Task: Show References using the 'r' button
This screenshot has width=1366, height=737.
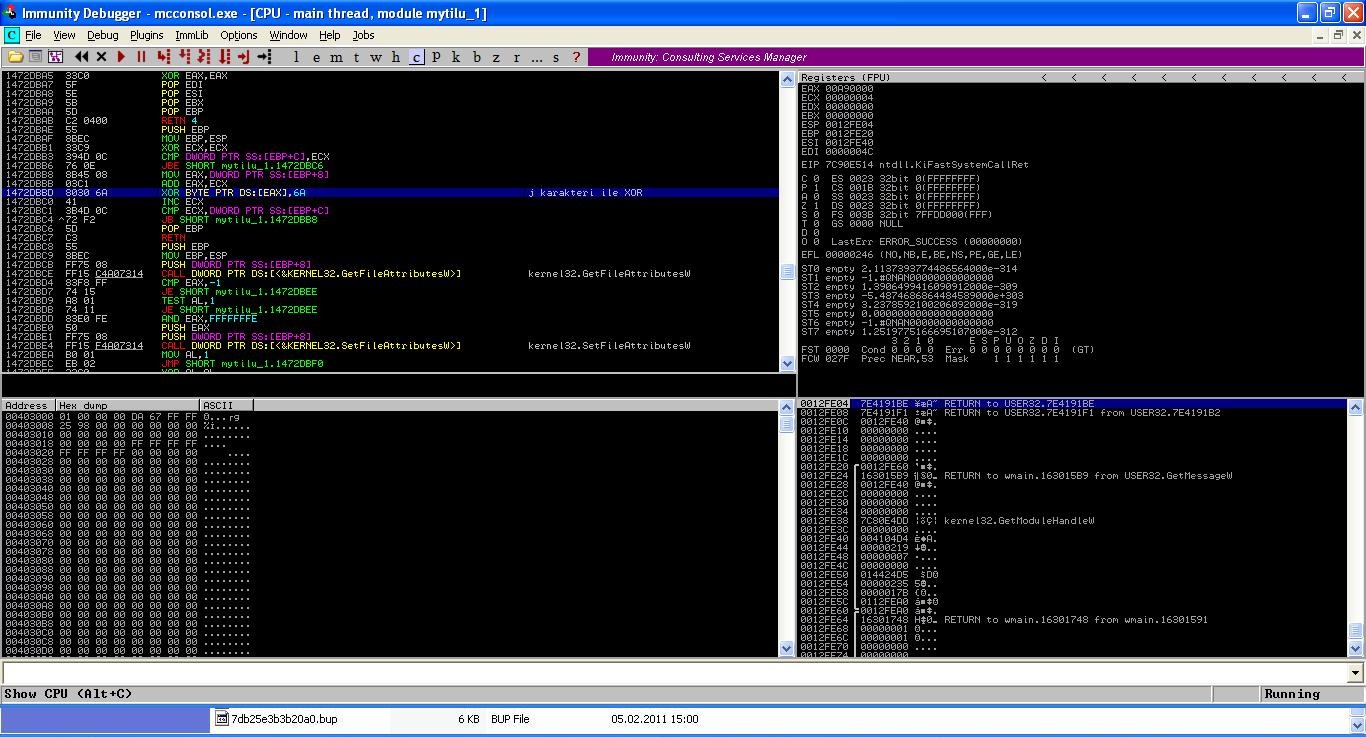Action: pyautogui.click(x=517, y=57)
